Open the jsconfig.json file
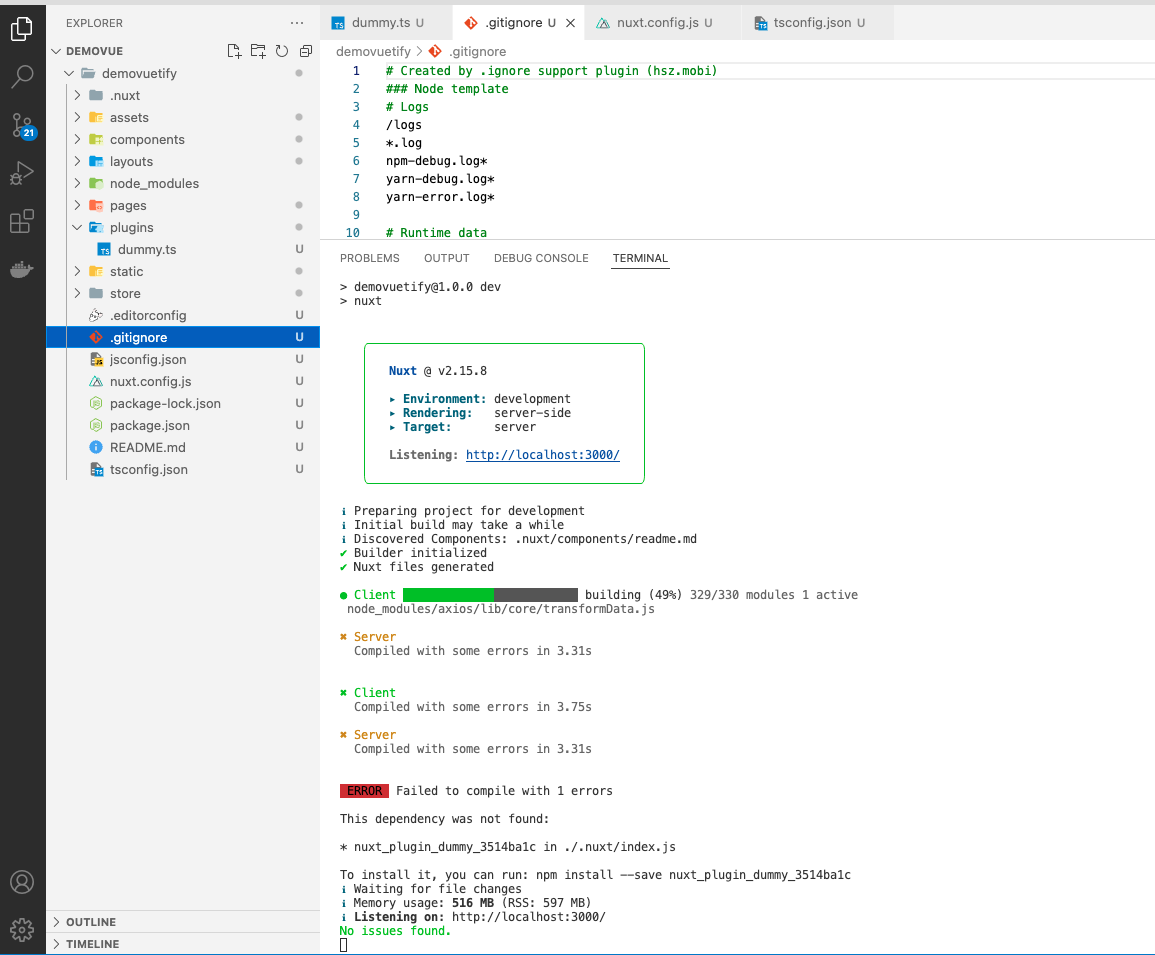 (x=183, y=360)
